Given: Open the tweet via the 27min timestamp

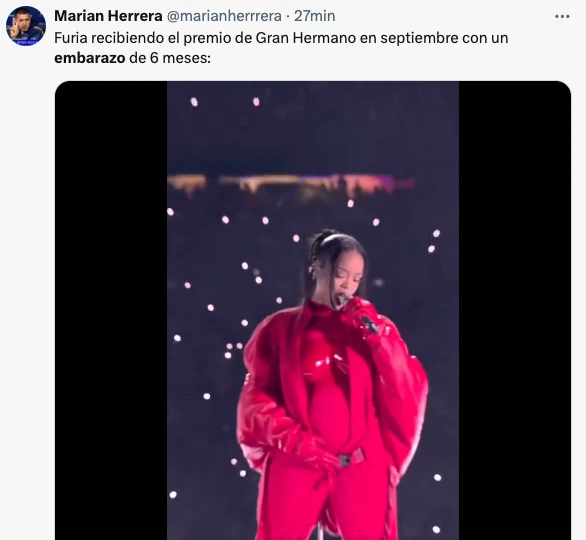Looking at the screenshot, I should click(x=314, y=16).
